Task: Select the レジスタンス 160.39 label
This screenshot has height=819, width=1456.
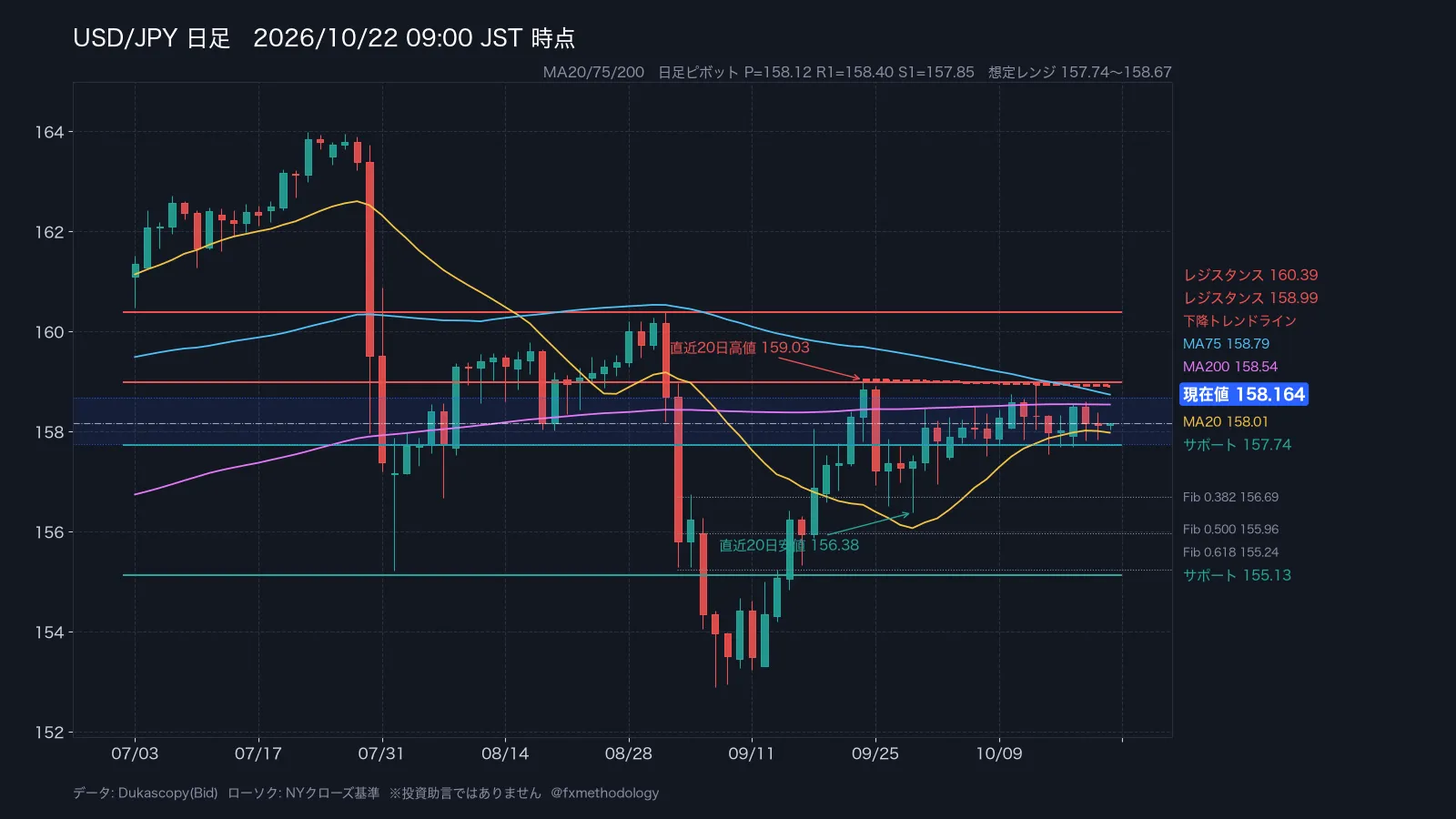Action: pyautogui.click(x=1250, y=275)
